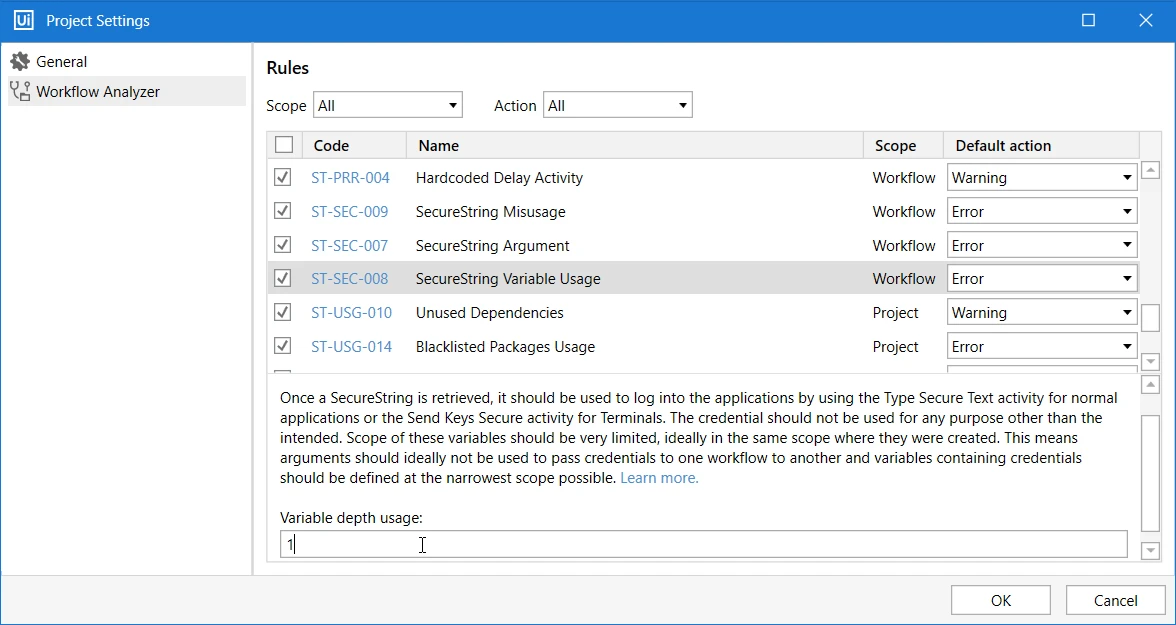Click the rules list scroll-down arrow

[x=1150, y=362]
